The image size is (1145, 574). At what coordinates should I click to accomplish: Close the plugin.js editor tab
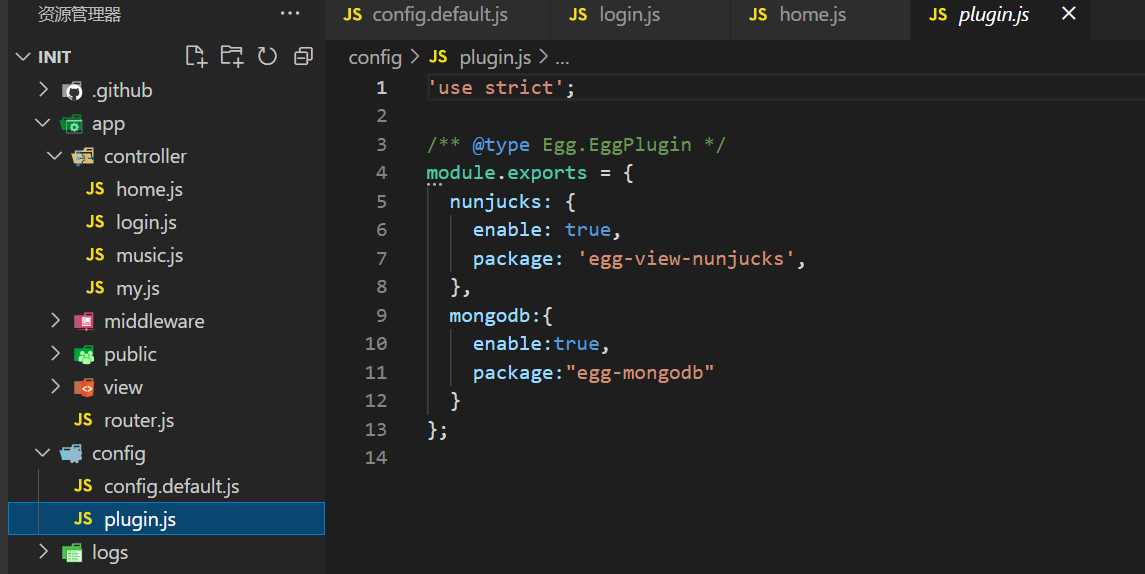pos(1068,14)
